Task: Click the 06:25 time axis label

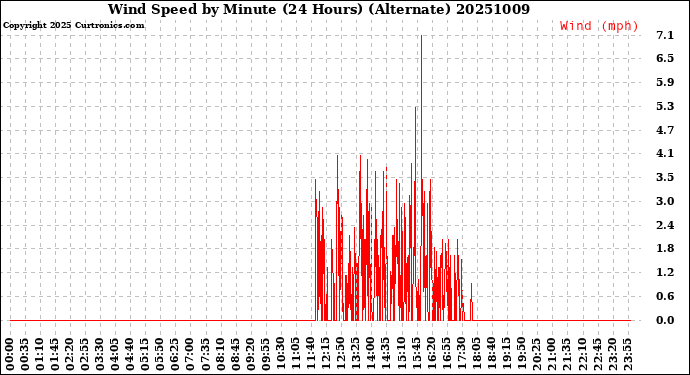Action: tap(176, 355)
